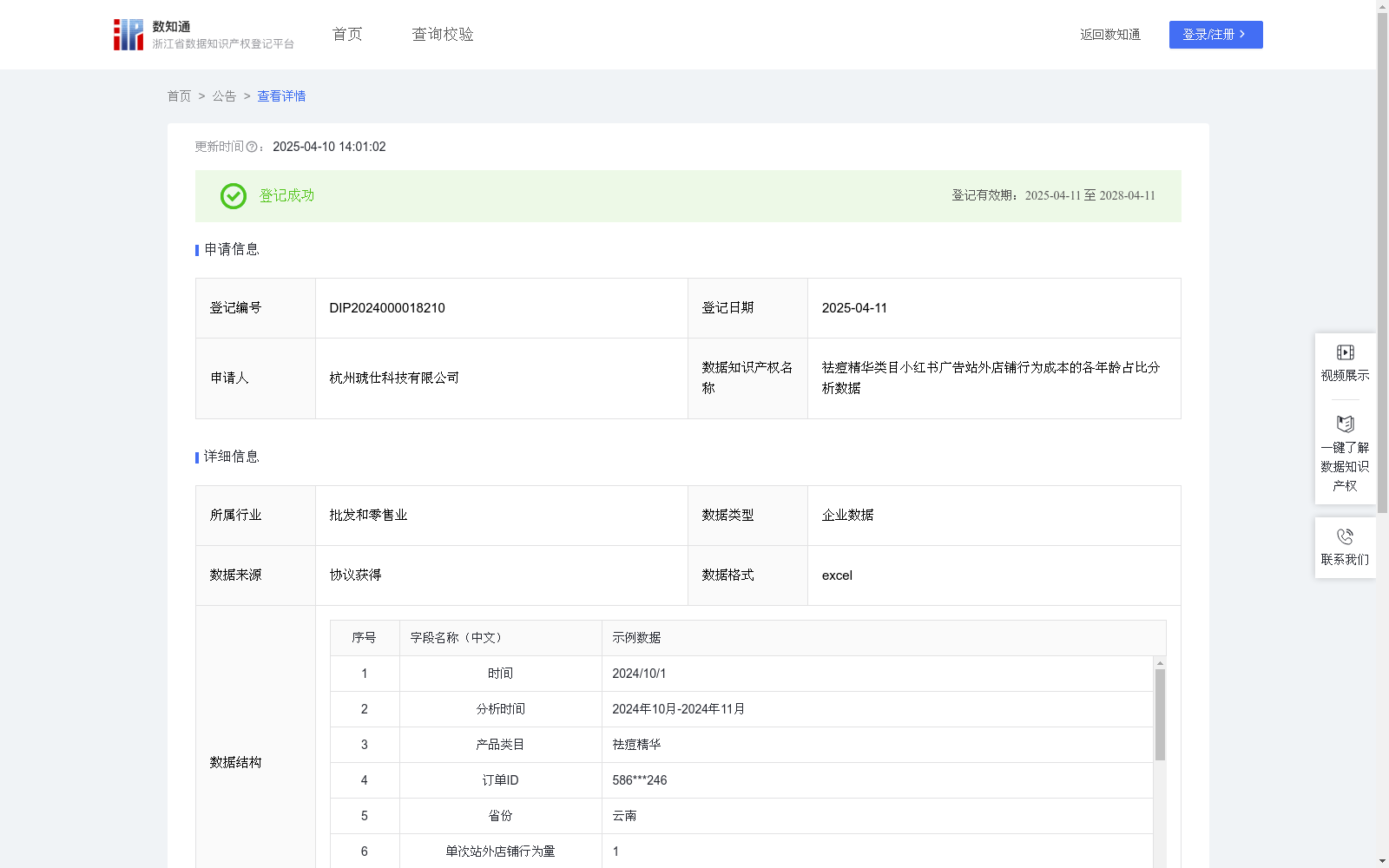Click the 详细信息 section heading
Image resolution: width=1389 pixels, height=868 pixels.
coord(231,457)
